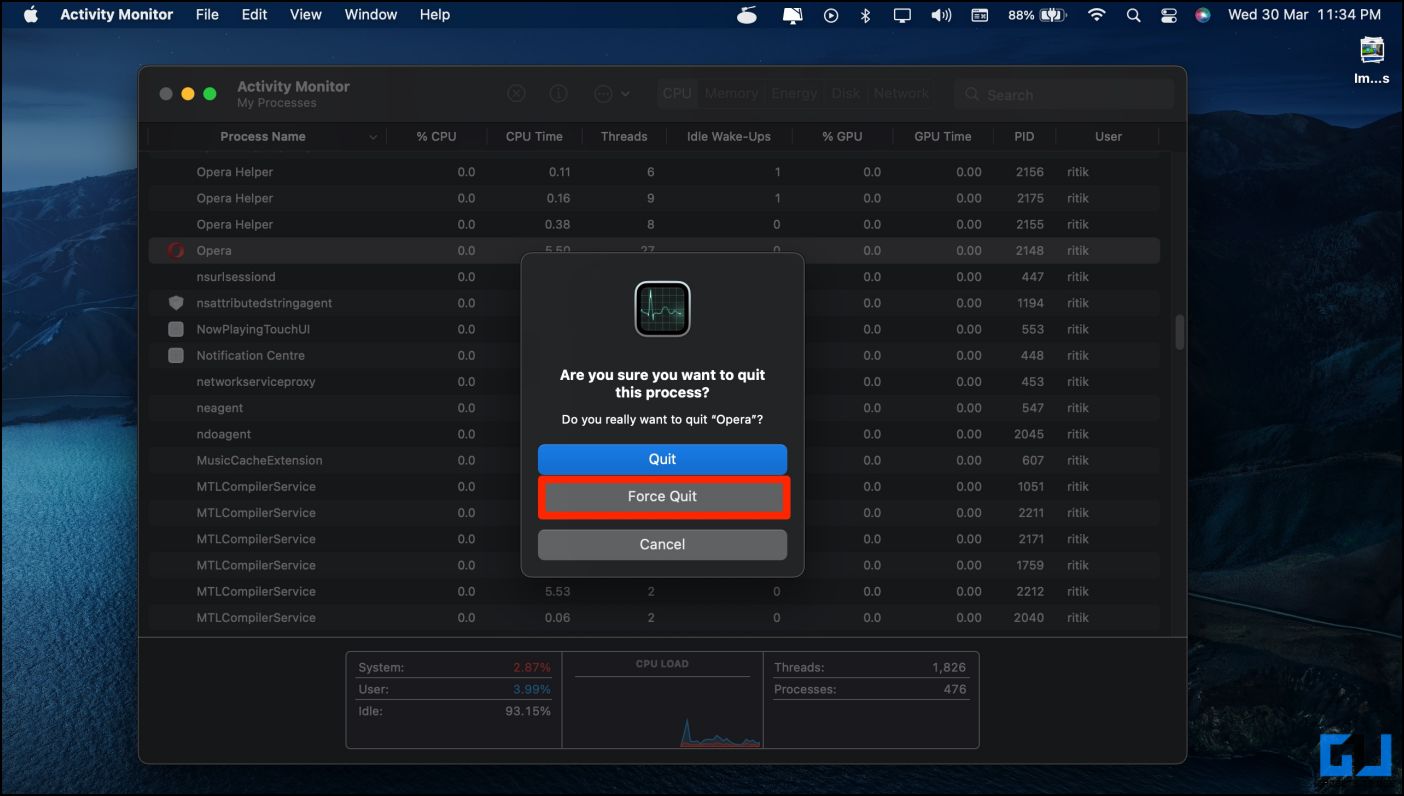Click the Siri menu bar icon

[x=1203, y=15]
